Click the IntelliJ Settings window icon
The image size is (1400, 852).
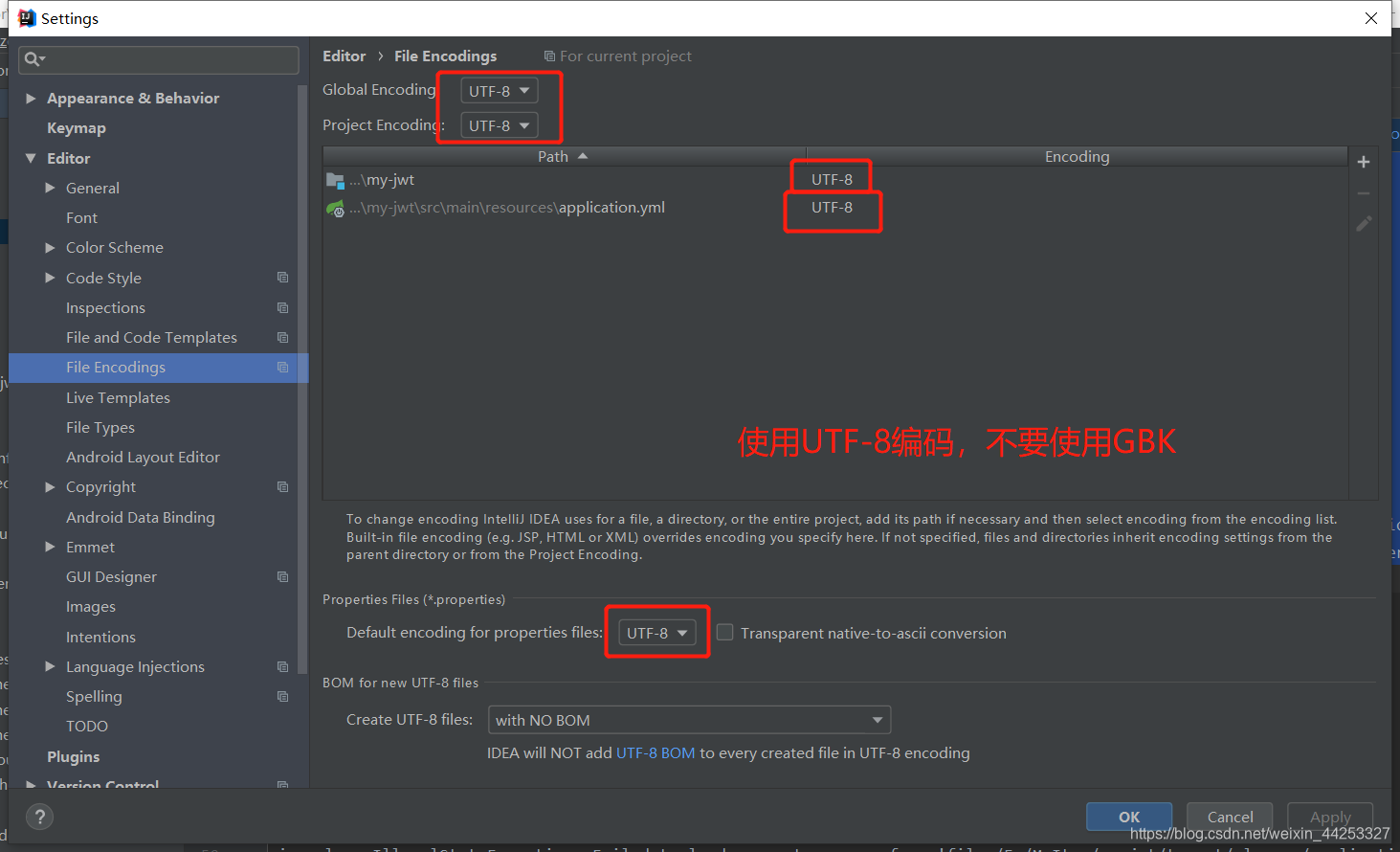pyautogui.click(x=27, y=18)
